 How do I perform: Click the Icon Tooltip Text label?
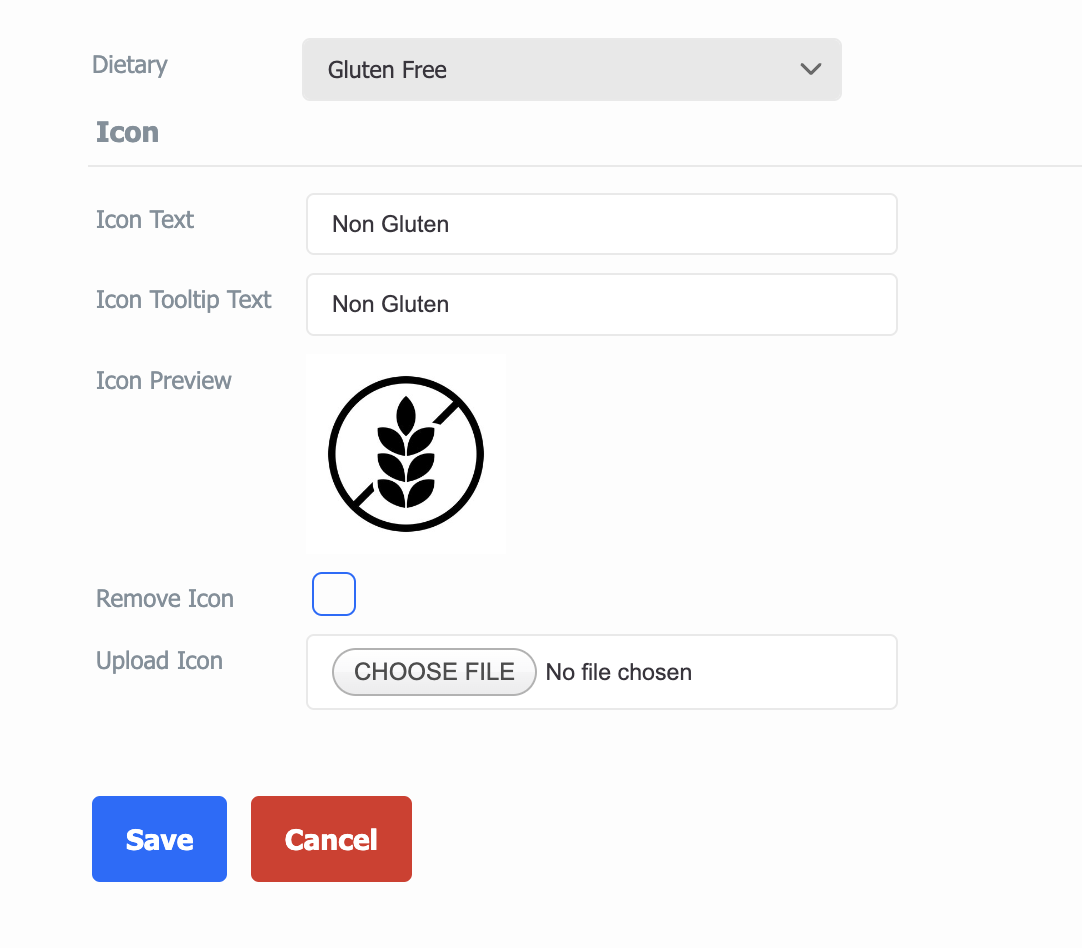(x=184, y=300)
